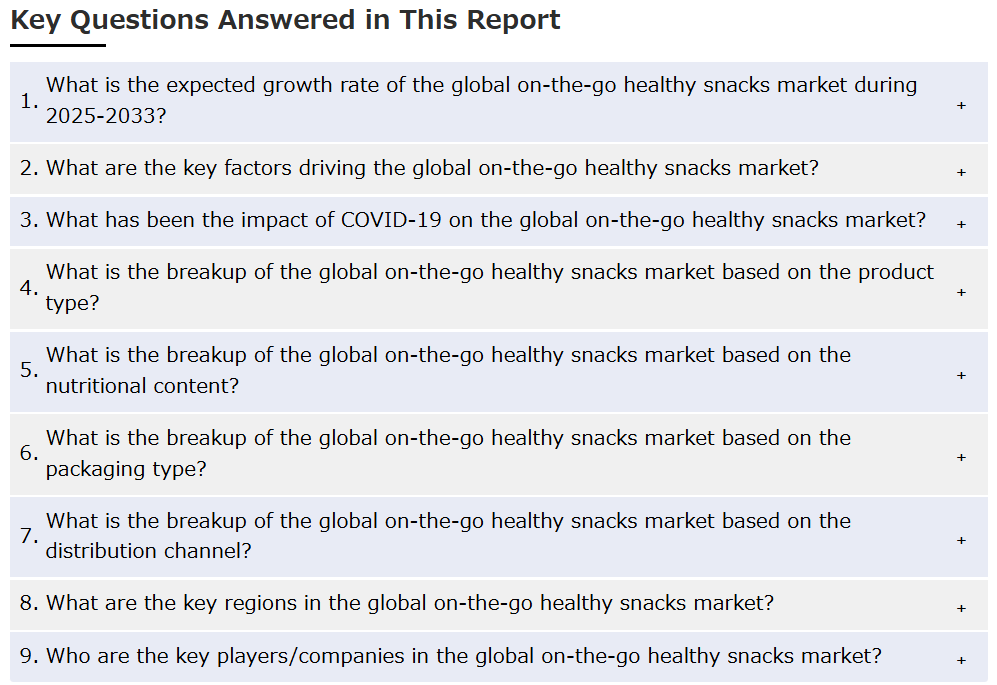Expand question on key factors driving market
Image resolution: width=997 pixels, height=685 pixels.
(432, 168)
